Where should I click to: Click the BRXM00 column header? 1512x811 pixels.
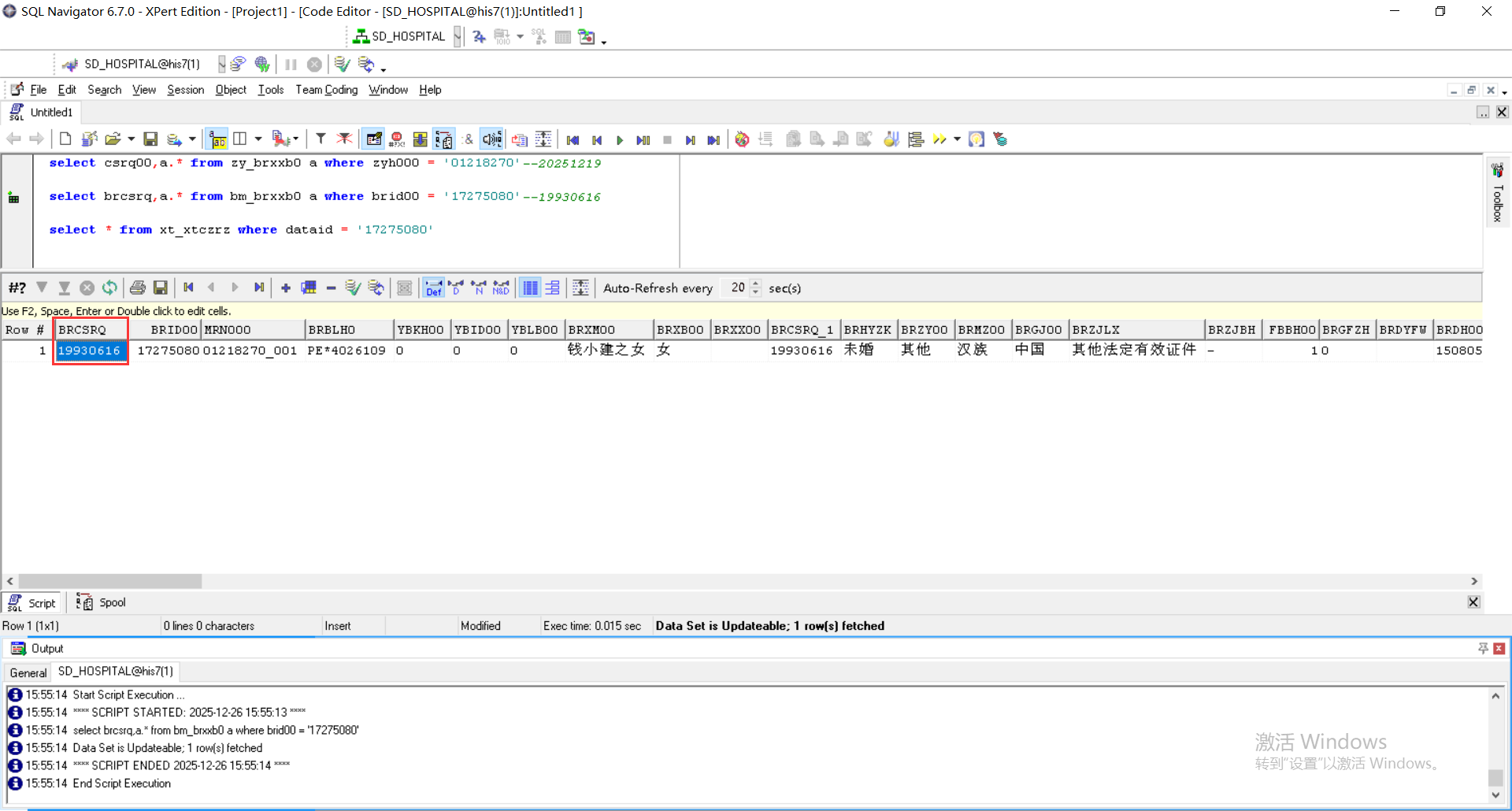tap(609, 330)
